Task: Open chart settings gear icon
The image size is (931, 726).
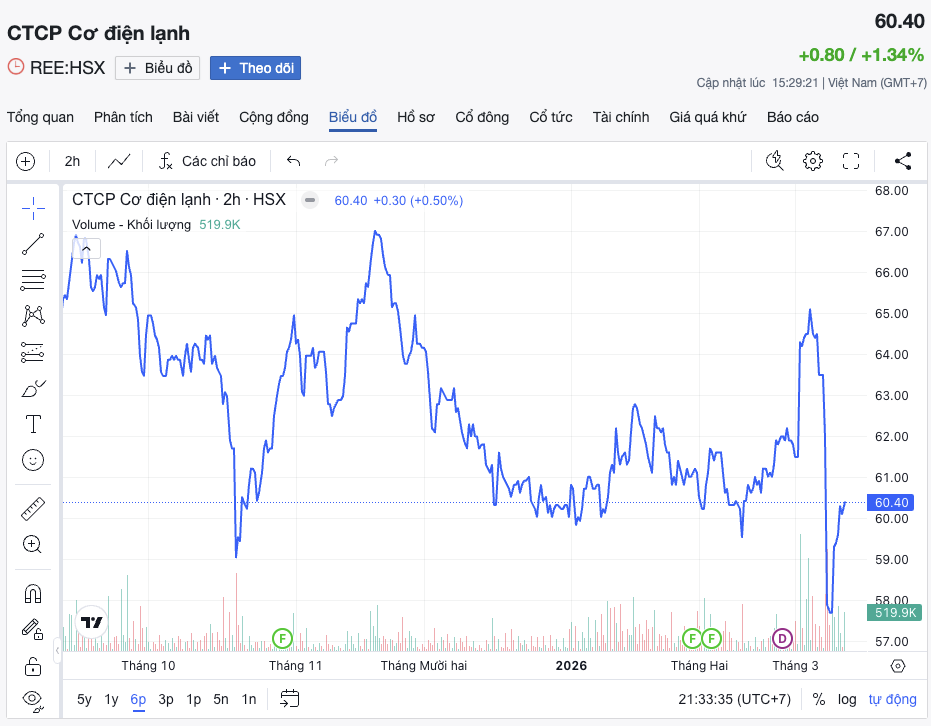Action: 813,161
